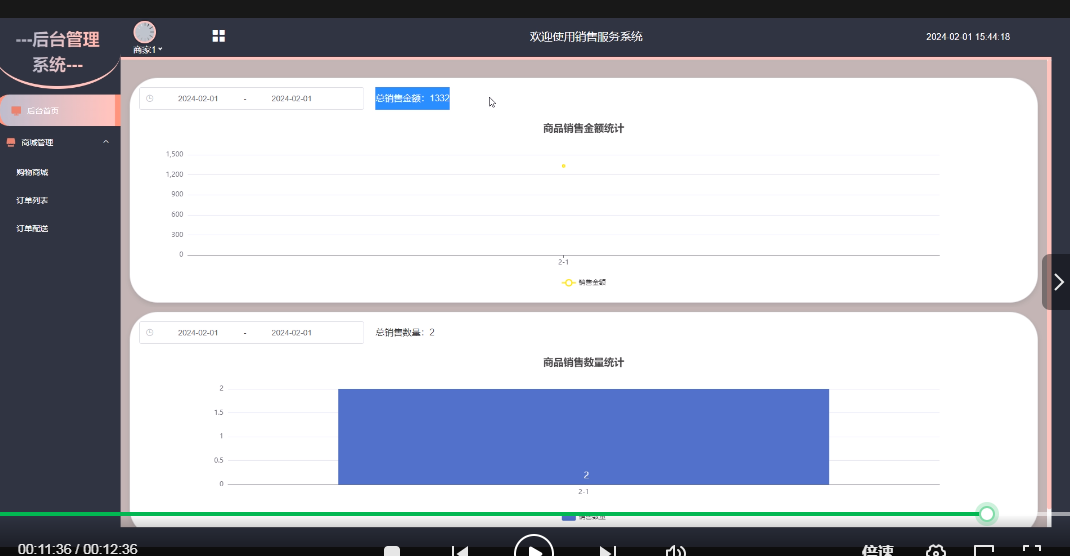Click the 2-1 x-axis label of line chart
1070x556 pixels.
pyautogui.click(x=564, y=262)
